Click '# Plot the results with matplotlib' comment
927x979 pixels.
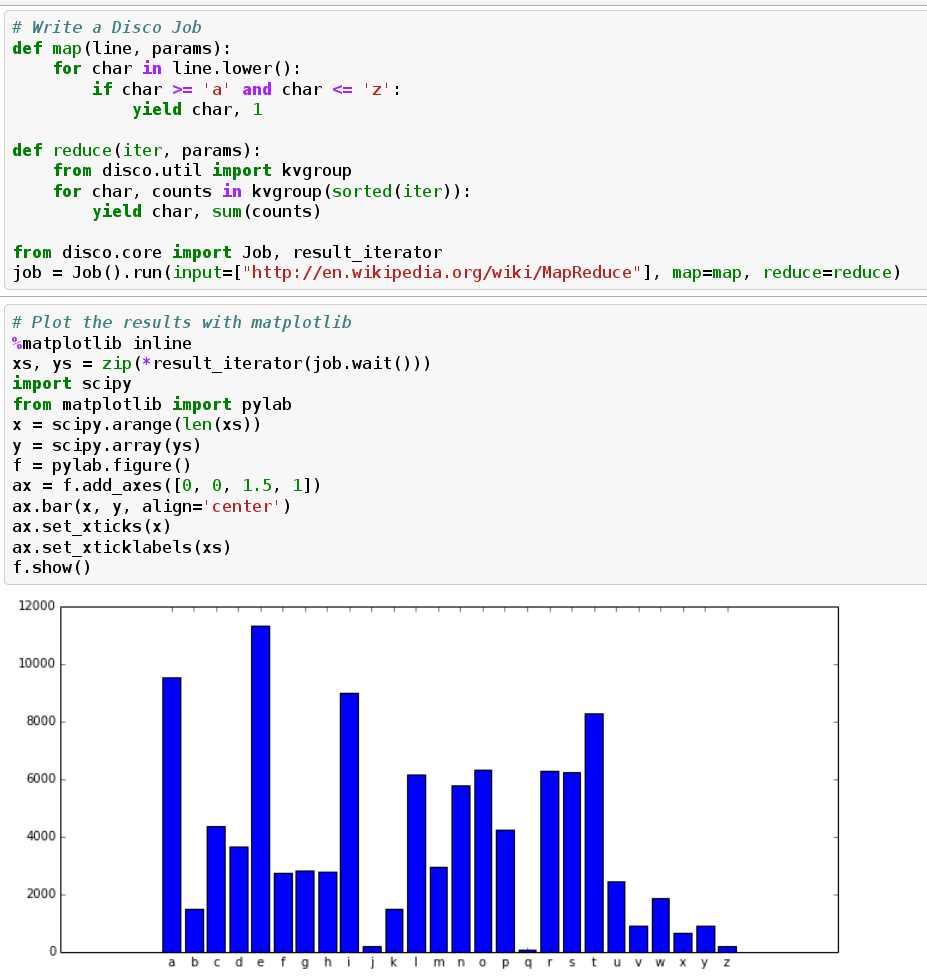click(x=182, y=322)
